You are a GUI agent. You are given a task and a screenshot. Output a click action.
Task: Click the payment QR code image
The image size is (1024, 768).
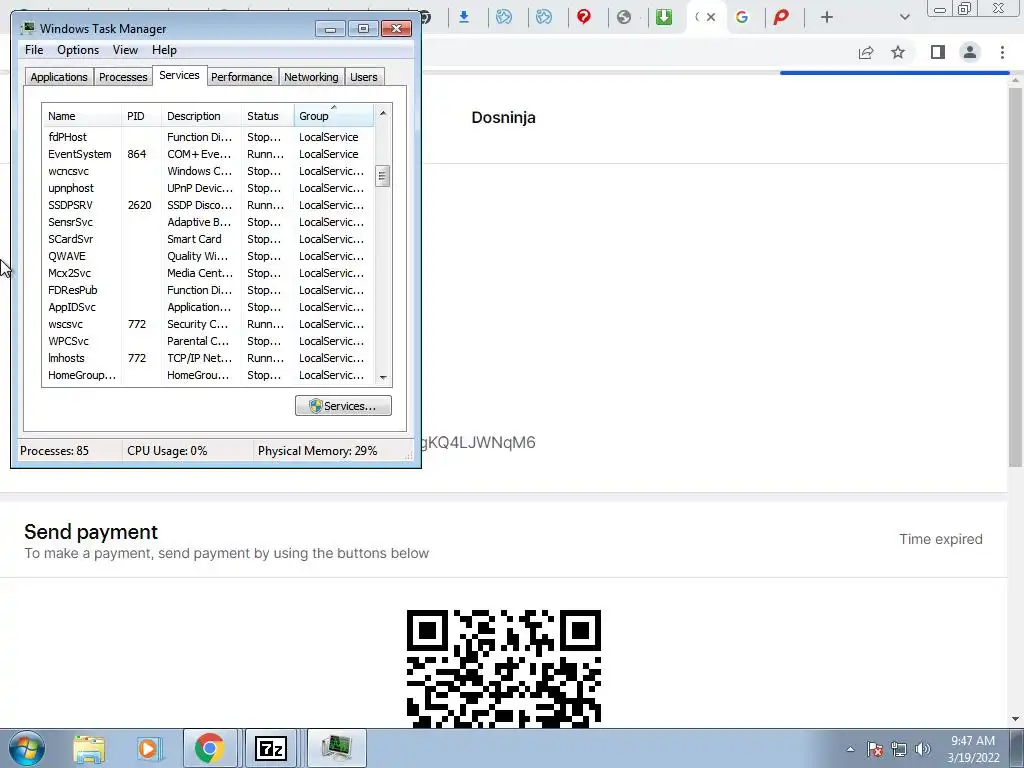(504, 669)
